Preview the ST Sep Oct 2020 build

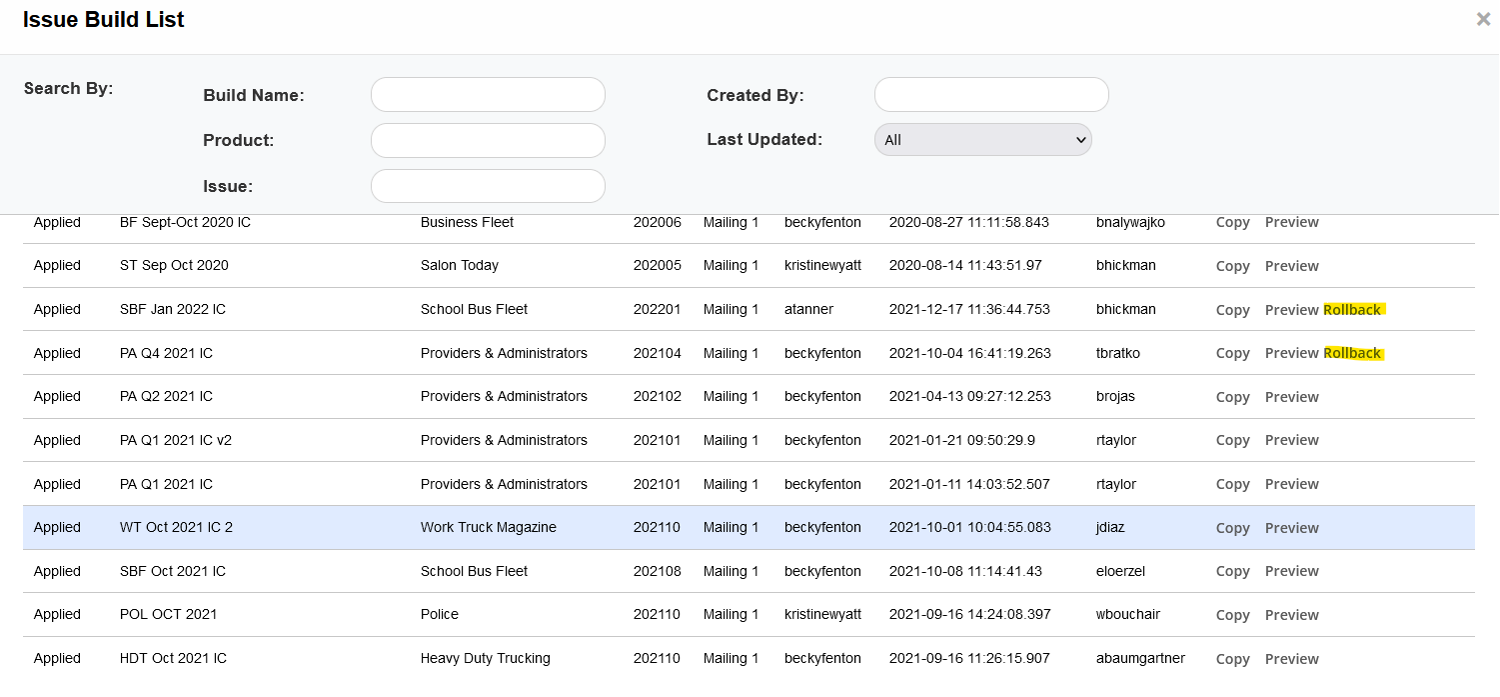1291,266
